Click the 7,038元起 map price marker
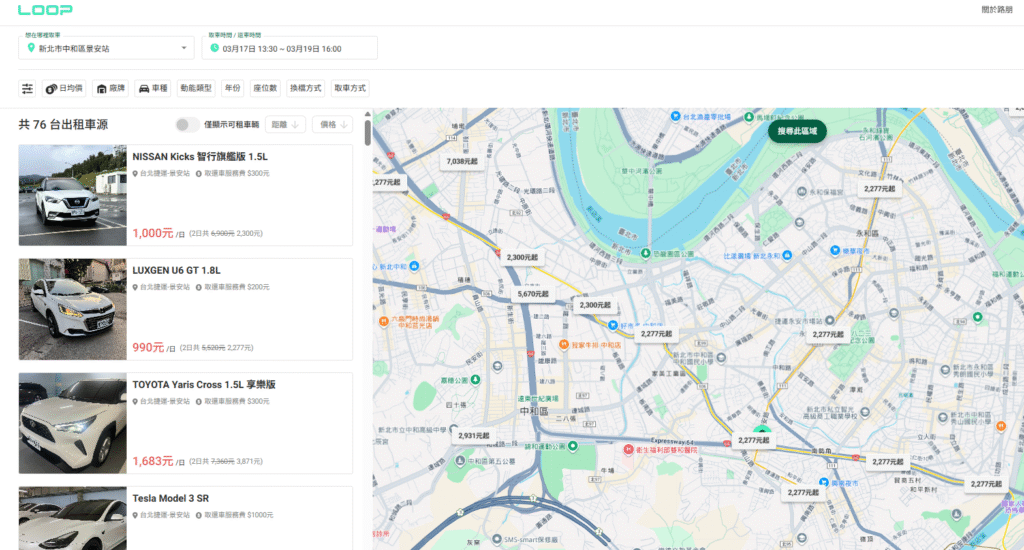This screenshot has width=1024, height=550. click(463, 161)
